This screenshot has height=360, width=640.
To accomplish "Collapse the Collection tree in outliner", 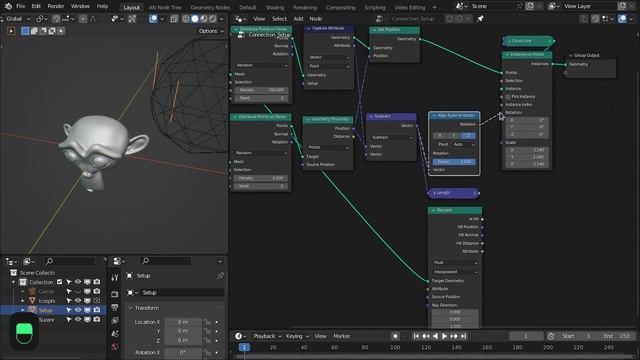I will pyautogui.click(x=13, y=282).
